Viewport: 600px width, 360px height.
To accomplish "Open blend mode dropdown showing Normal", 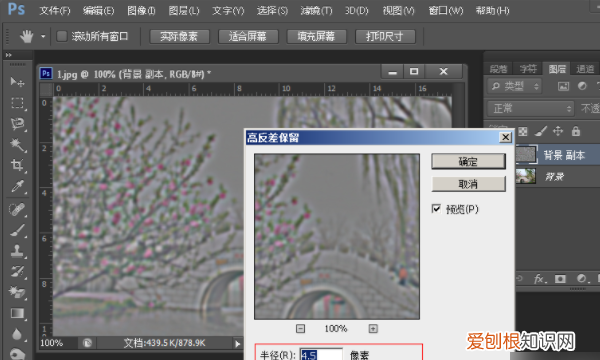I will point(530,109).
